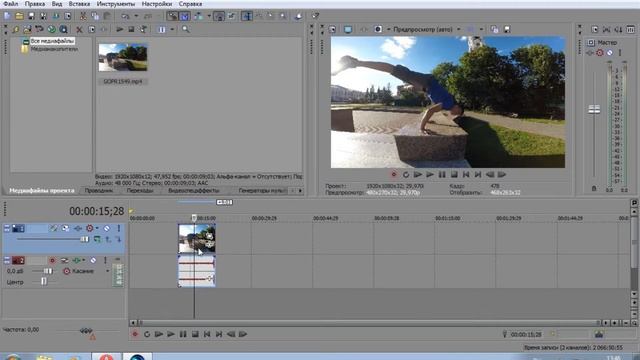Click Record button under video preview
This screenshot has height=360, width=640.
pos(394,175)
